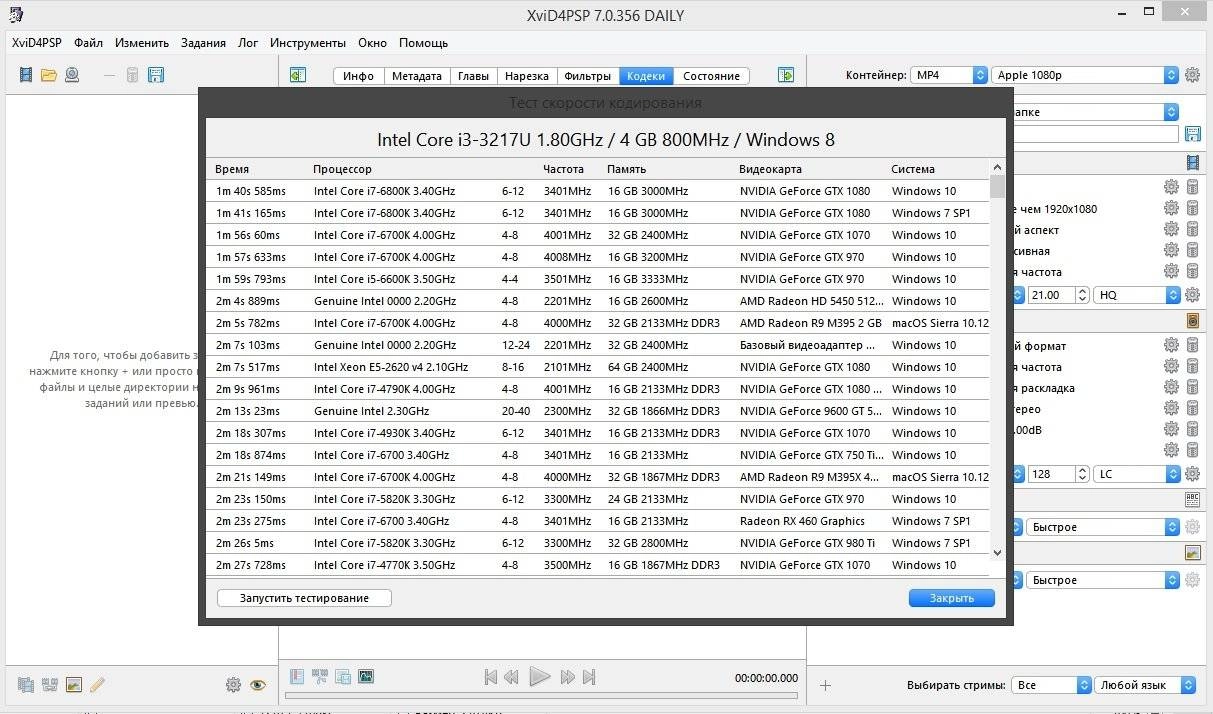This screenshot has width=1213, height=714.
Task: Open gear settings next to LC dropdown
Action: click(x=1192, y=474)
